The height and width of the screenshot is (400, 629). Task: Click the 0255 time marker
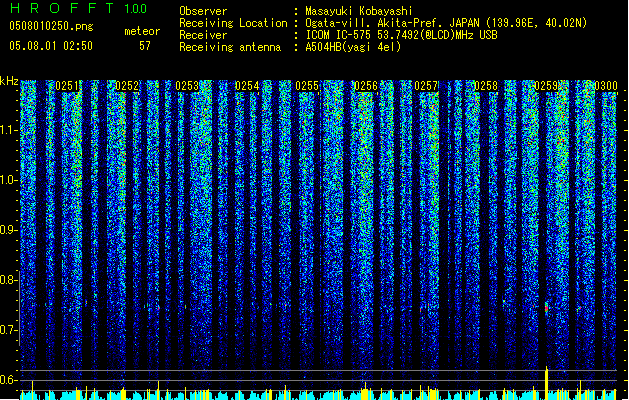(307, 86)
